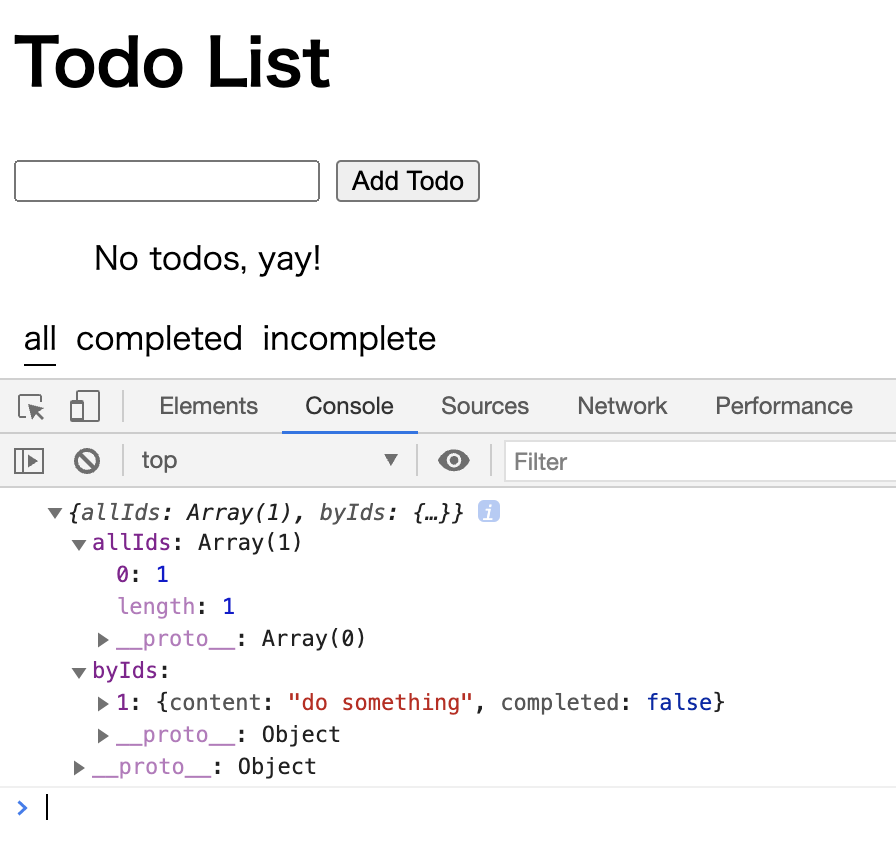Expand __proto__: Array(0) entry

[103, 640]
